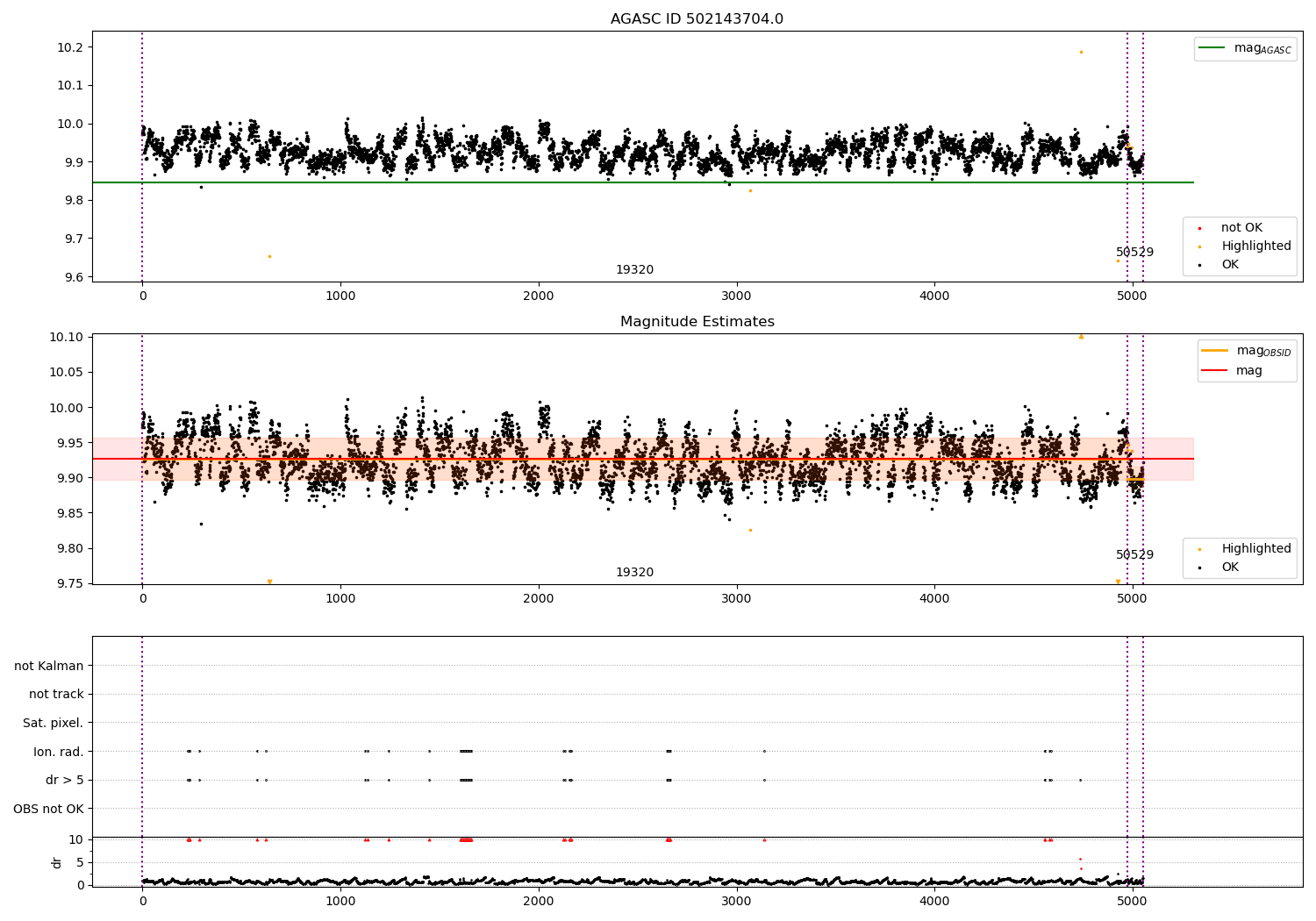Viewport: 1316px width, 921px height.
Task: Click the 10.10 y-axis tick label
Action: click(68, 338)
